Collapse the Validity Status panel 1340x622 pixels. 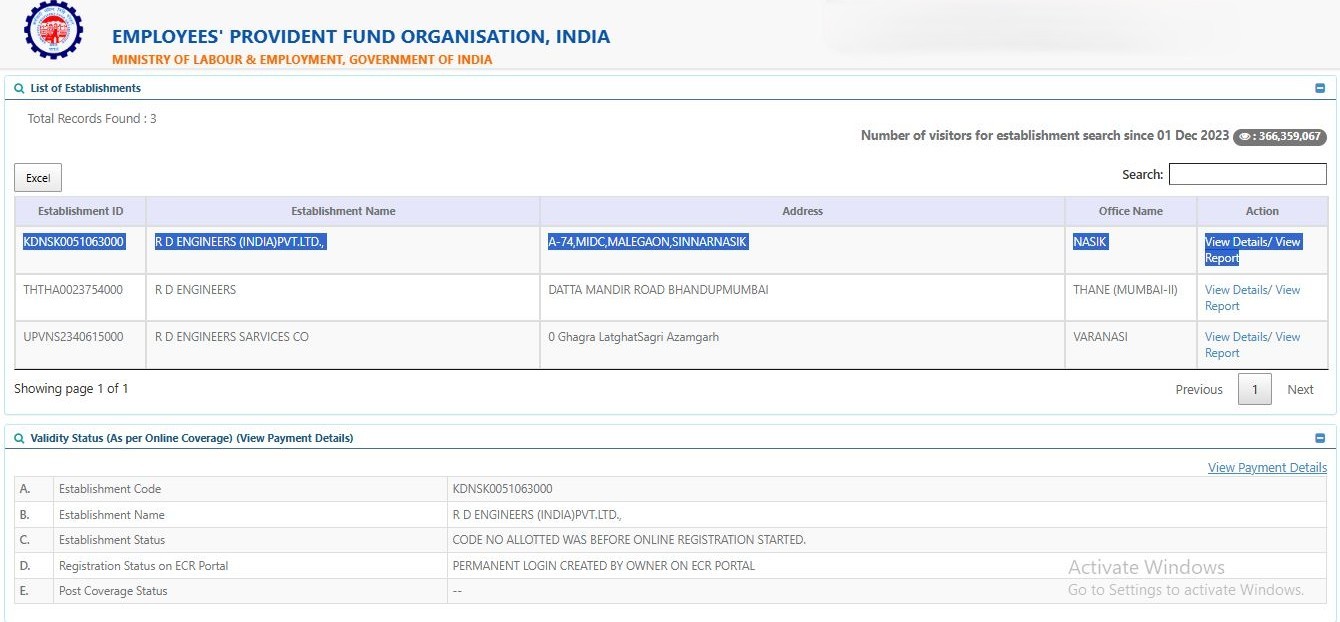[1320, 438]
